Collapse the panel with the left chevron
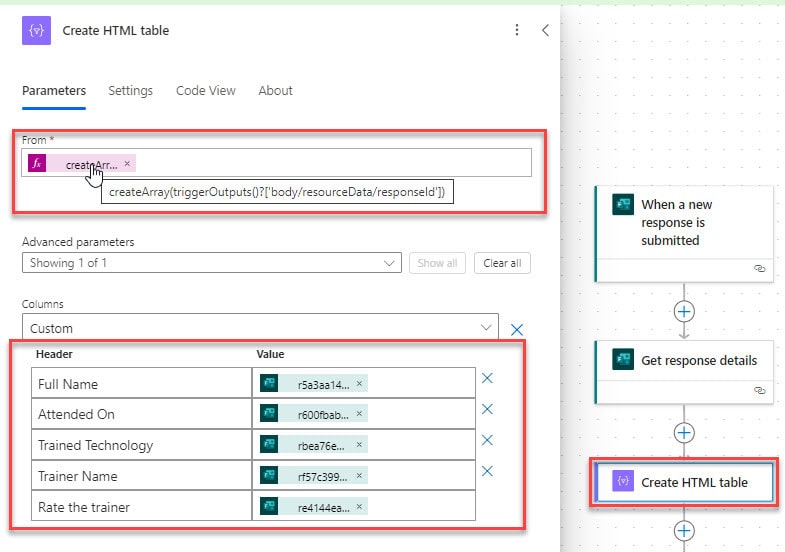This screenshot has width=785, height=552. tap(545, 30)
